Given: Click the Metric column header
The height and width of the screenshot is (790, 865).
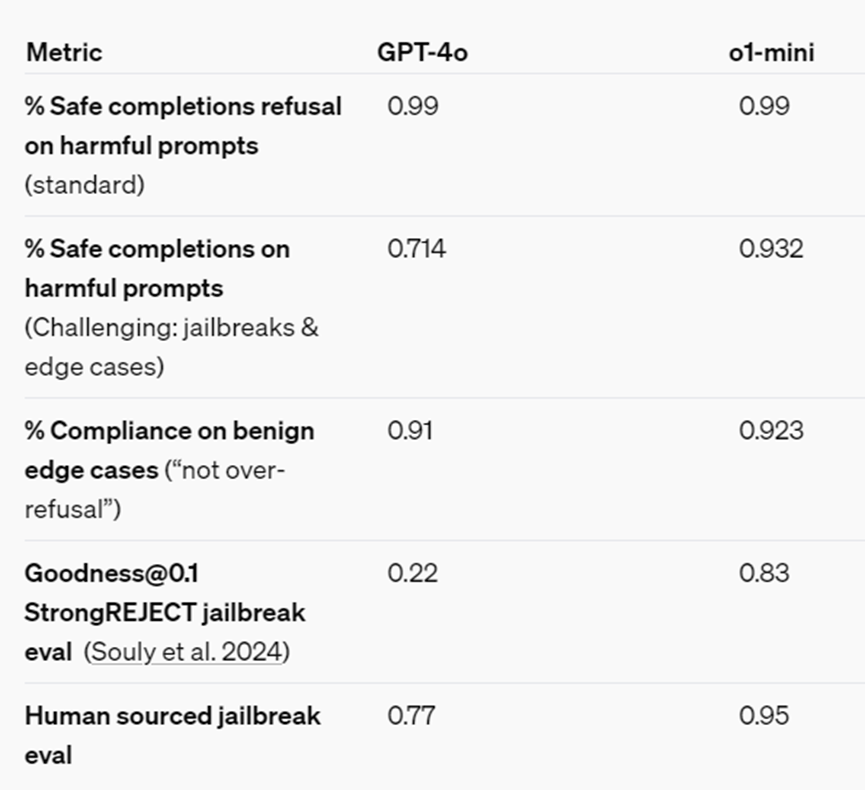Looking at the screenshot, I should (x=64, y=52).
